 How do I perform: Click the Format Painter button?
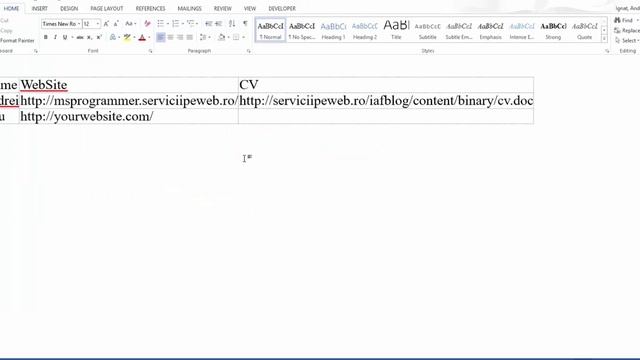(17, 40)
